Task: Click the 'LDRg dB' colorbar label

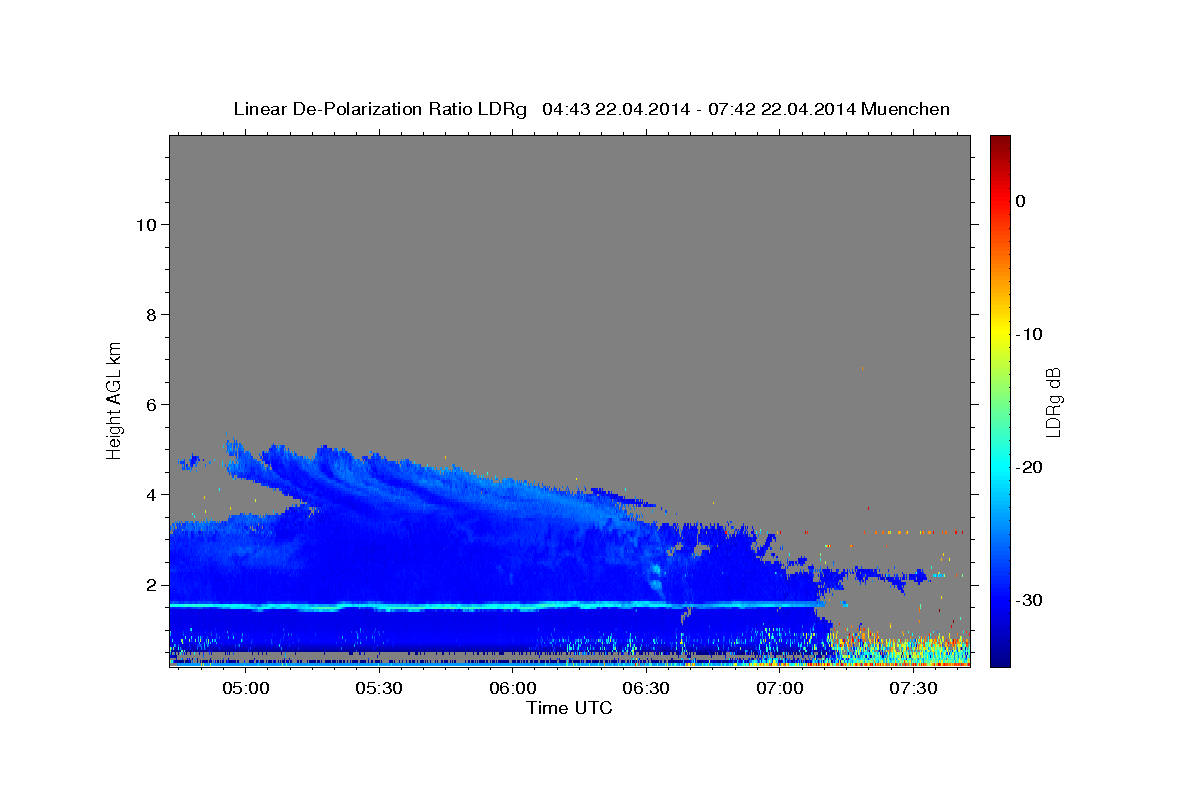Action: pos(1053,402)
